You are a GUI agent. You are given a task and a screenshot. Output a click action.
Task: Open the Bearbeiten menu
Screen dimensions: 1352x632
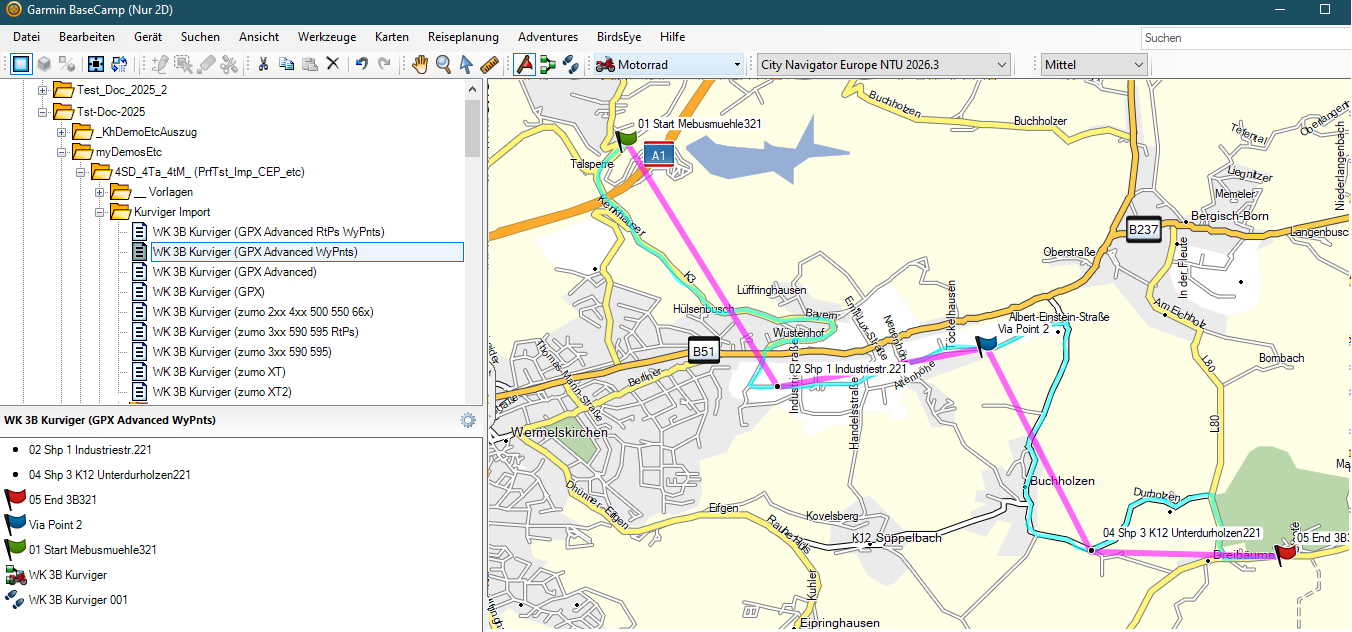pyautogui.click(x=88, y=37)
